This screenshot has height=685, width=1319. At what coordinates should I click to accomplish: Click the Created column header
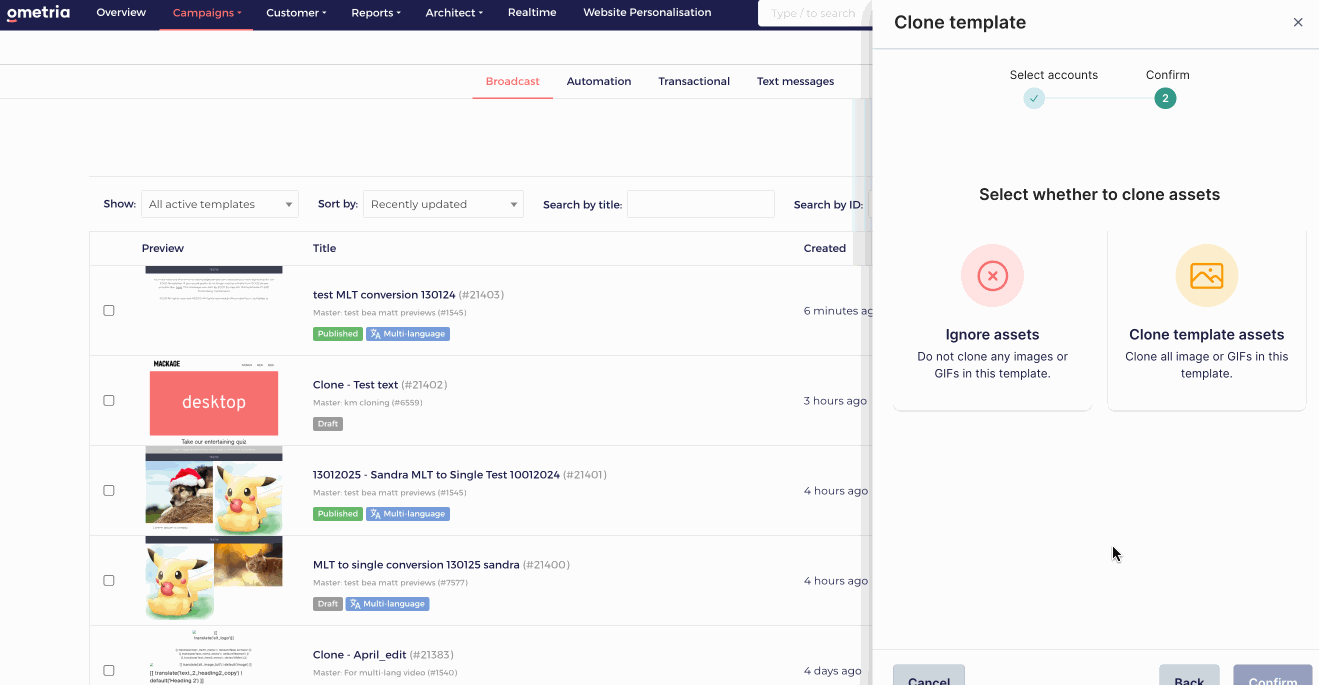(824, 248)
